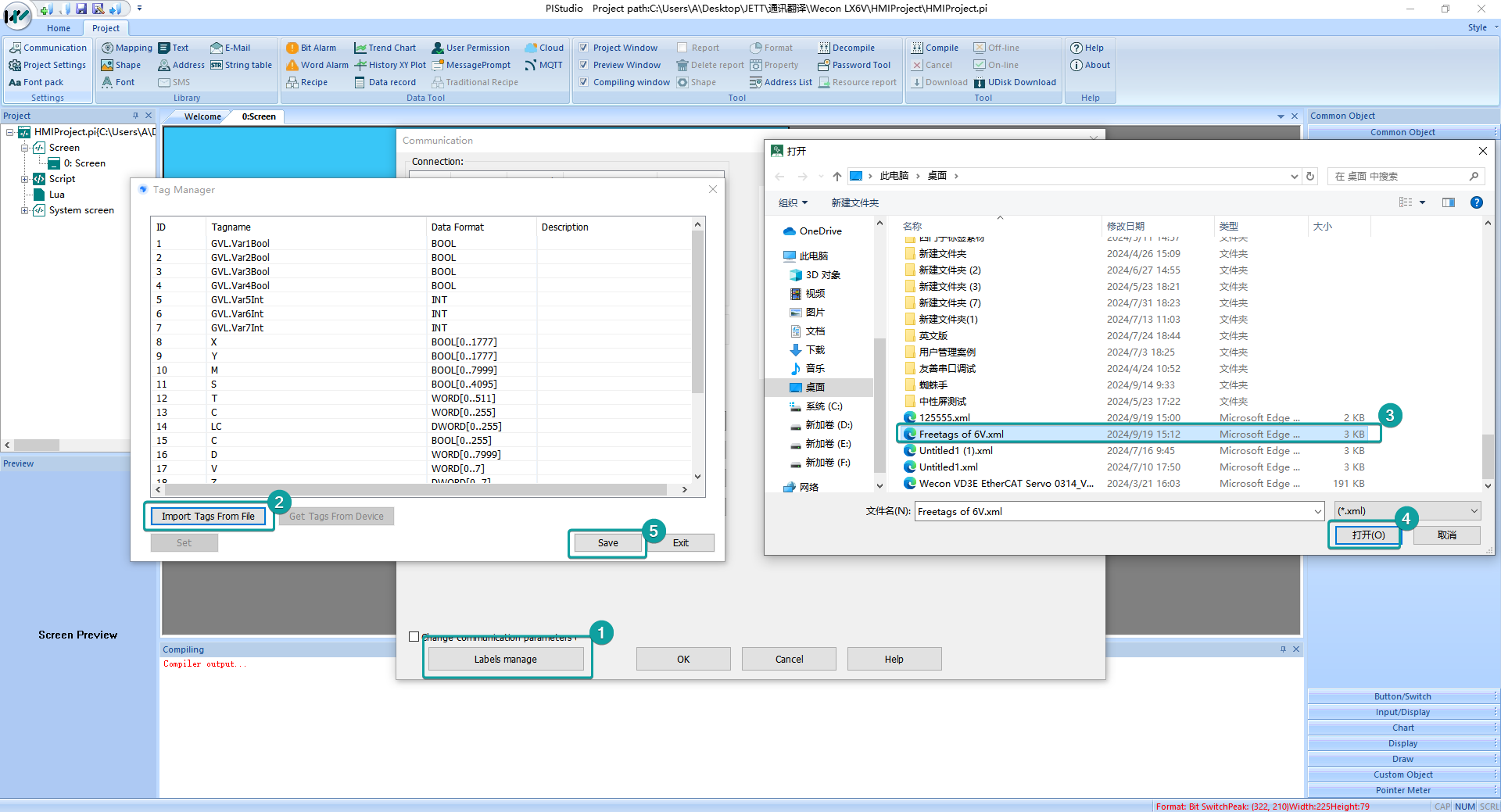Screen dimensions: 1501x812
Task: Open the Bit Alarm tool
Action: tap(311, 48)
